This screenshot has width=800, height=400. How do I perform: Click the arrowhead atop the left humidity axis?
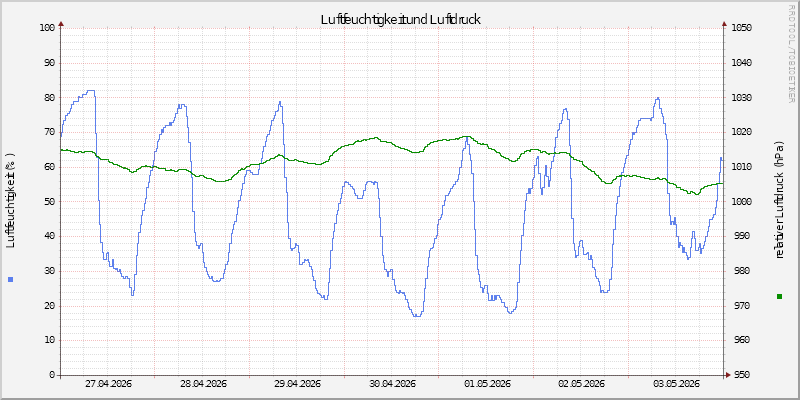[x=61, y=23]
